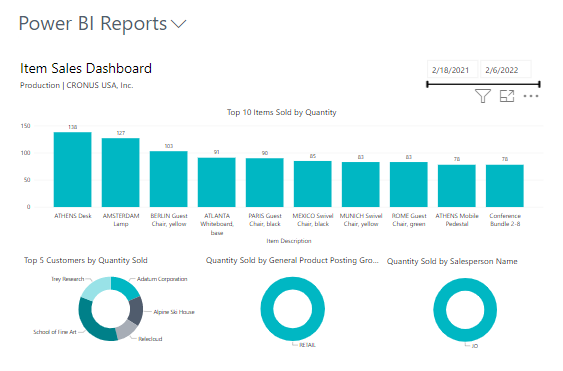The image size is (563, 371).
Task: Click the y-axis value 150
Action: pos(25,126)
